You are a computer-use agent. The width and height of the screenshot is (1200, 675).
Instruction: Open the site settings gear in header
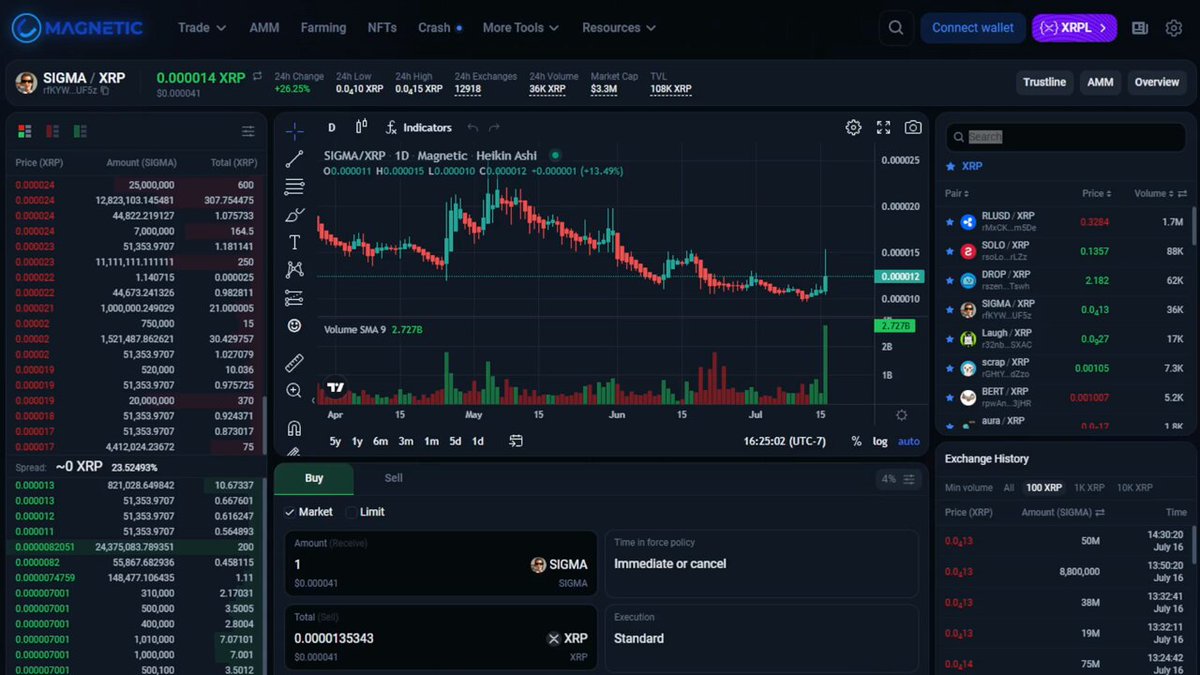pos(1174,28)
